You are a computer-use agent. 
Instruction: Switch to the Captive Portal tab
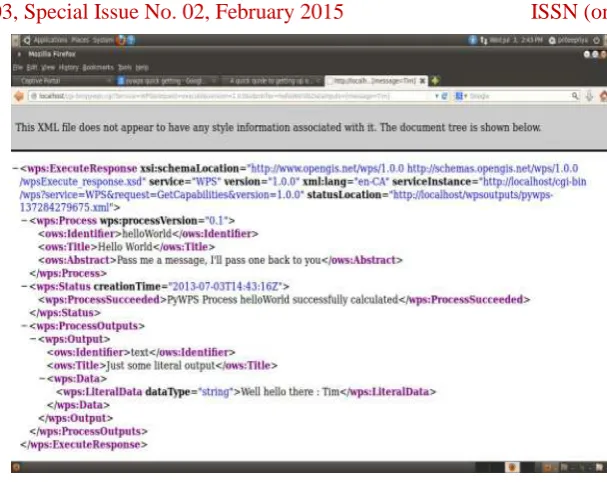(x=63, y=81)
